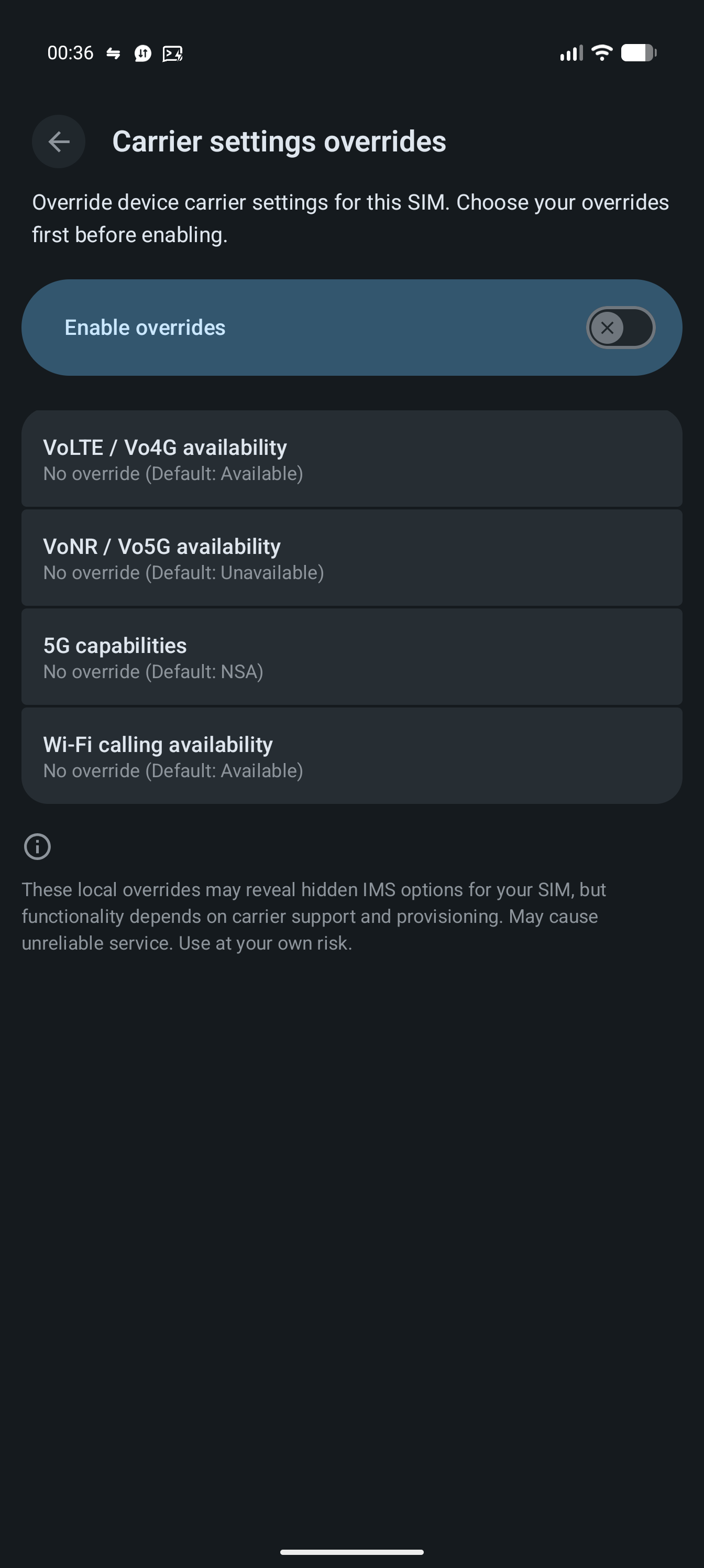Tap the Enable overrides label text
The height and width of the screenshot is (1568, 704).
pos(145,328)
